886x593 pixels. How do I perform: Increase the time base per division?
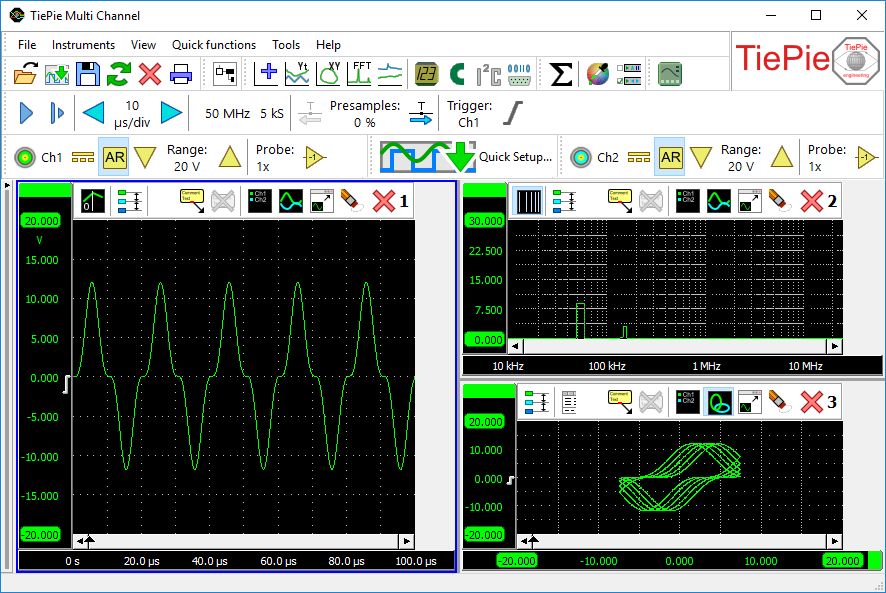coord(171,113)
